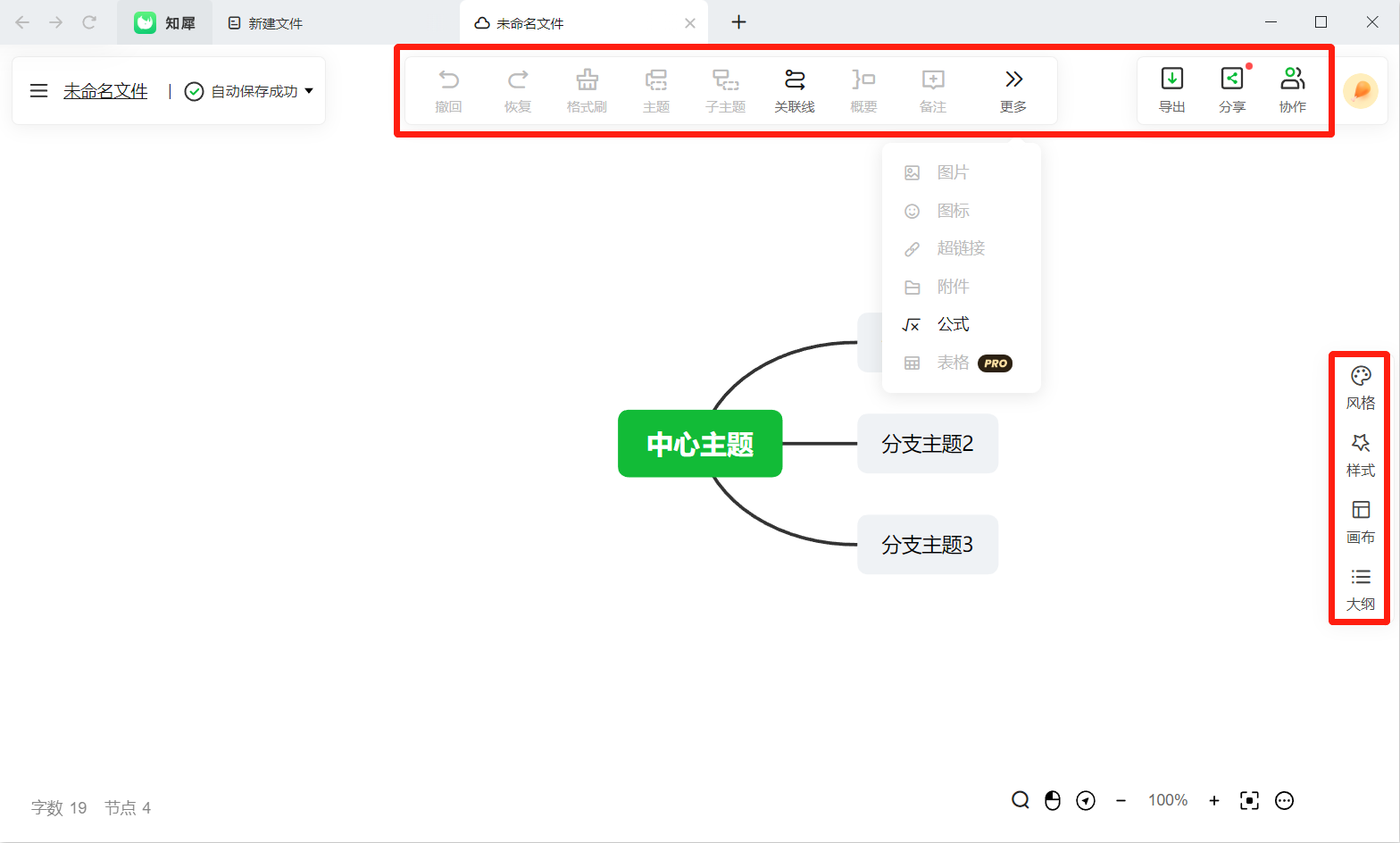Open the 样式 style panel
Image resolution: width=1400 pixels, height=843 pixels.
[x=1361, y=455]
